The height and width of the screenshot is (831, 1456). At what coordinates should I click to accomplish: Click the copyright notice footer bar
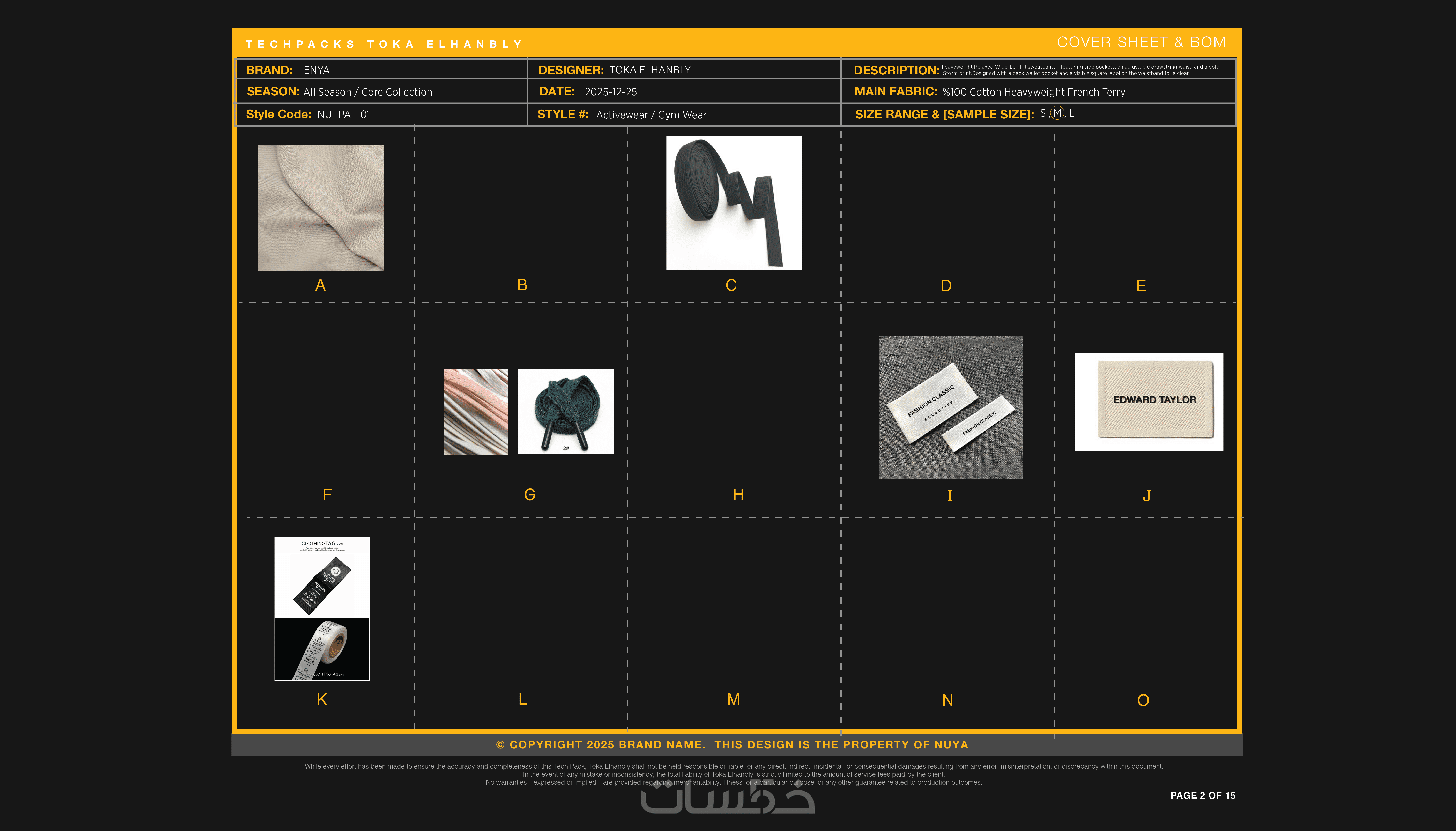click(732, 745)
